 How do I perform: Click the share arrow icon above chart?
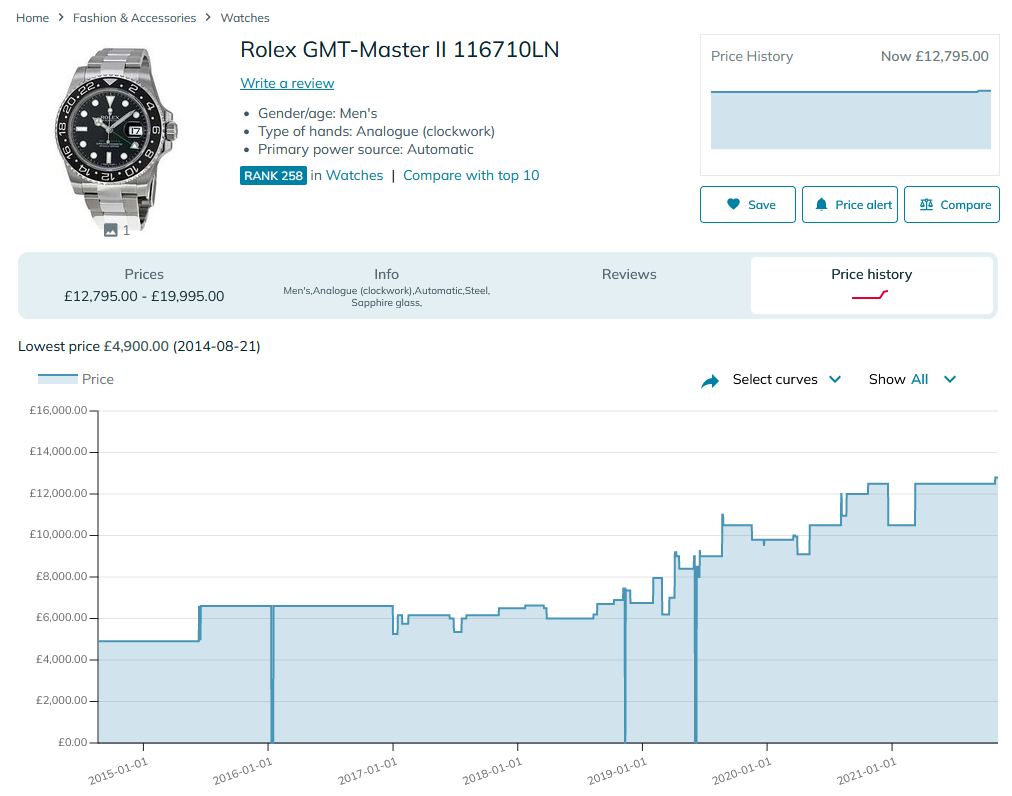710,381
